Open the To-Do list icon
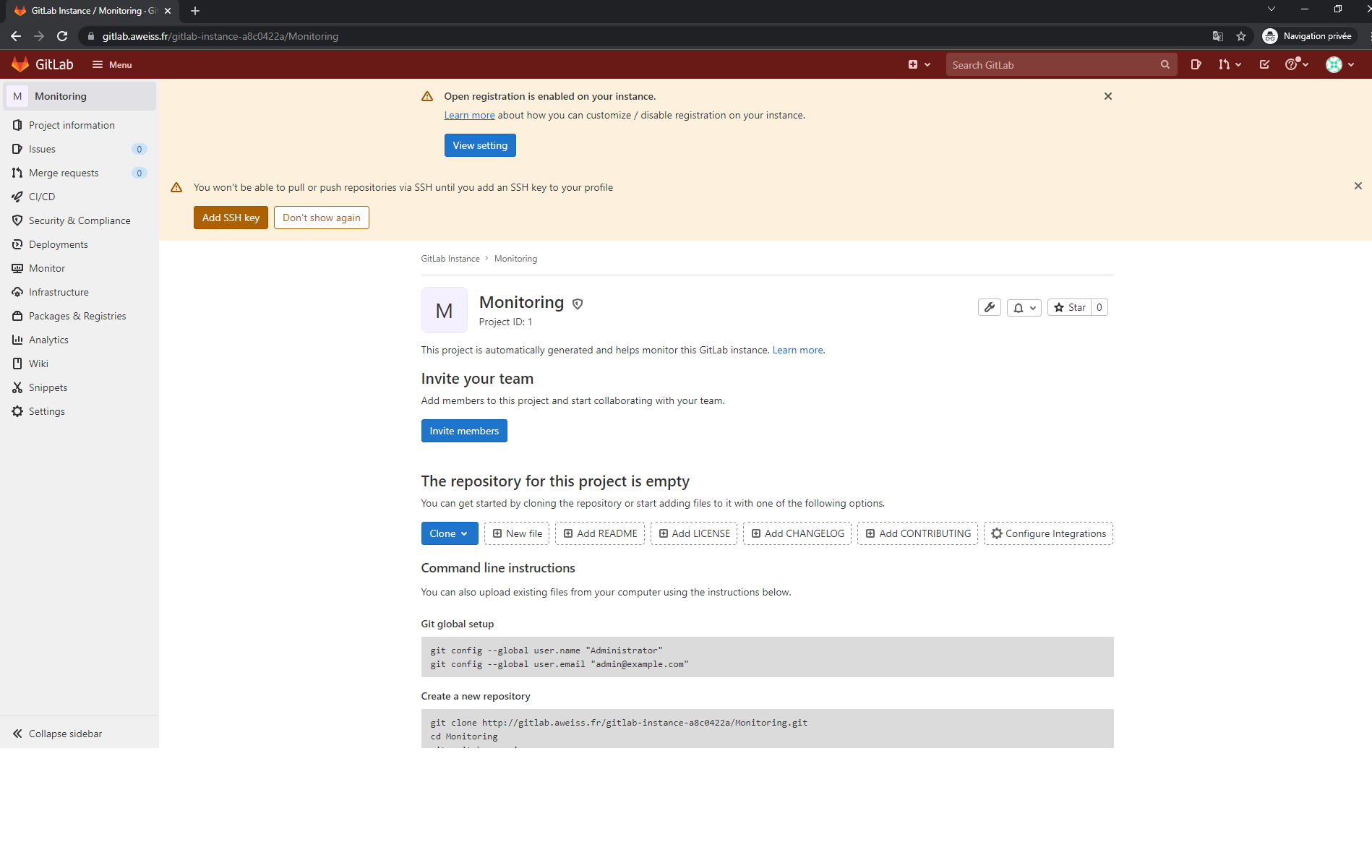This screenshot has width=1372, height=868. (1264, 64)
